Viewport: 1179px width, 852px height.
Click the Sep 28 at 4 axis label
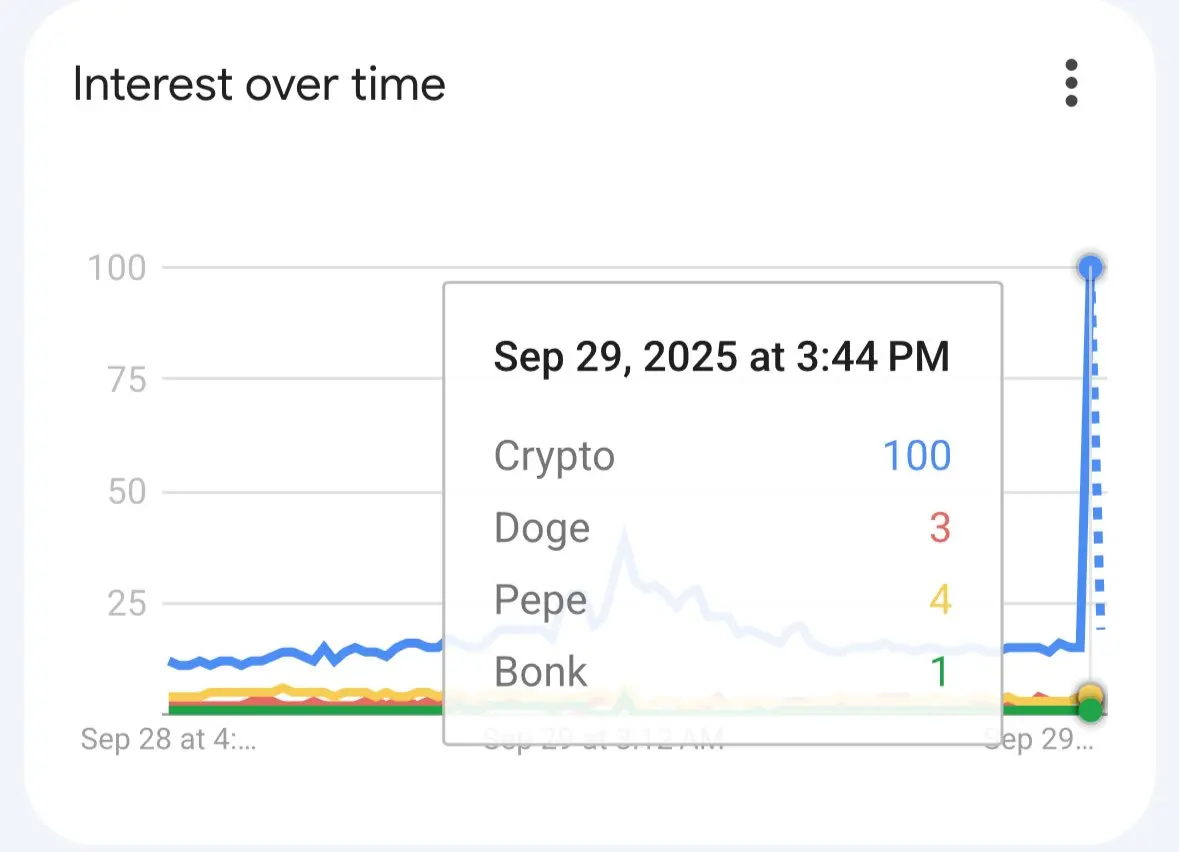pos(168,739)
